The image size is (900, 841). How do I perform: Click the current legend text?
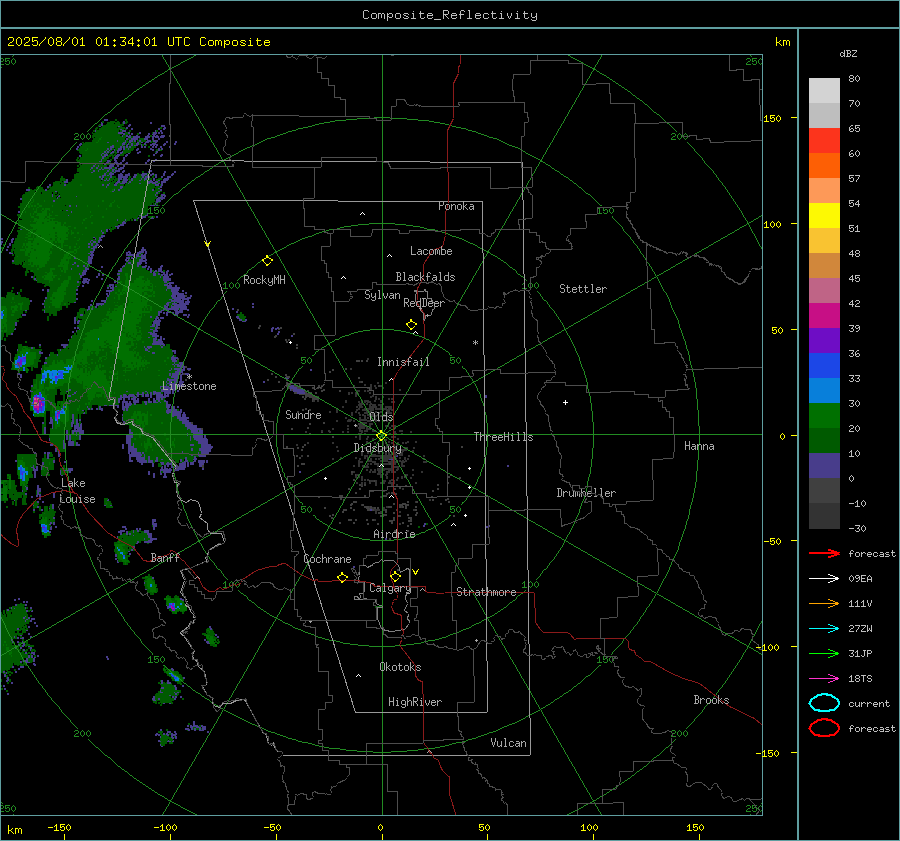869,703
